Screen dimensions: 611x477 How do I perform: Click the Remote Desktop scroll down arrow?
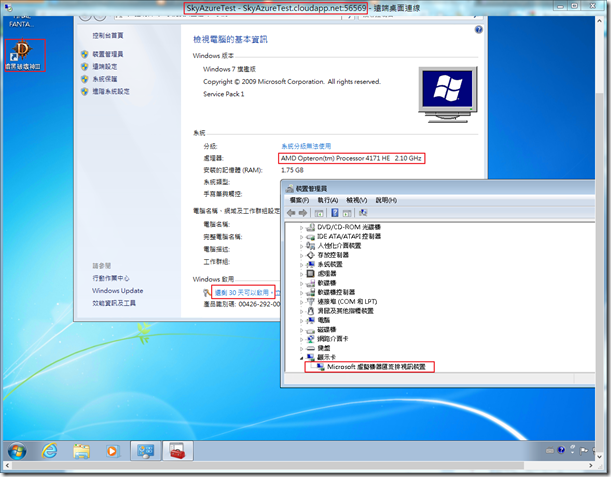point(599,456)
